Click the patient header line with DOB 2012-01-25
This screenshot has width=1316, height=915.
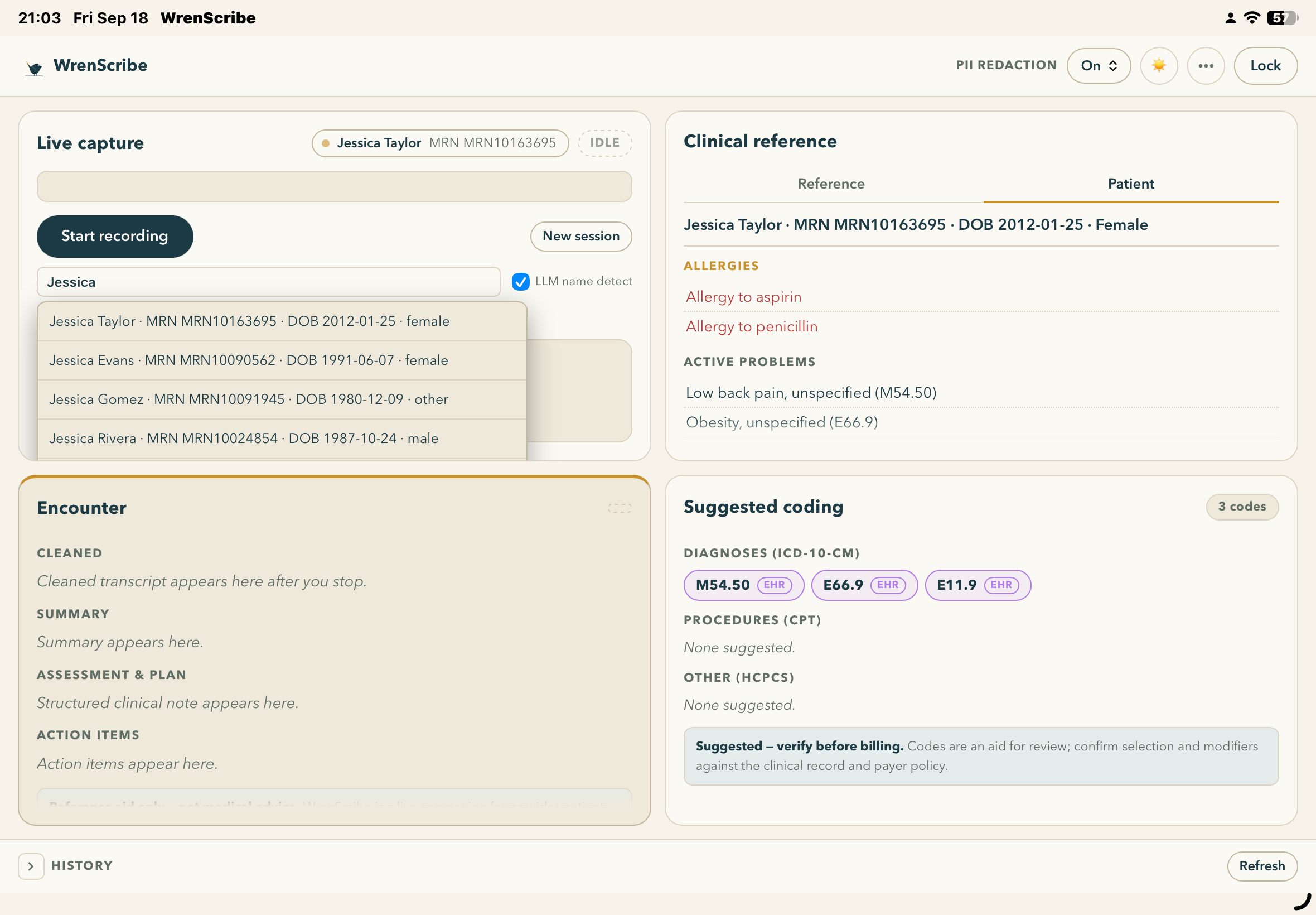[916, 225]
